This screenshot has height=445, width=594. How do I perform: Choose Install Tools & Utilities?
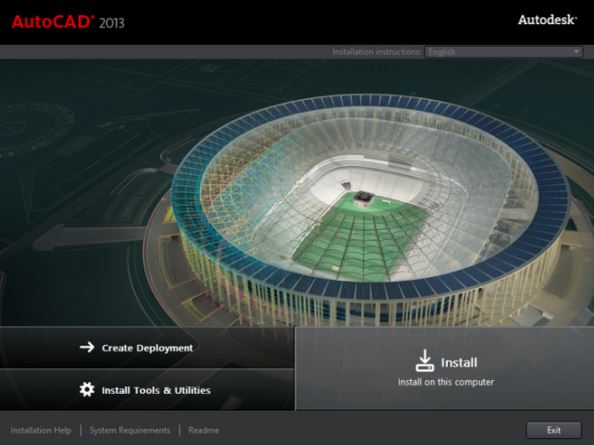147,390
